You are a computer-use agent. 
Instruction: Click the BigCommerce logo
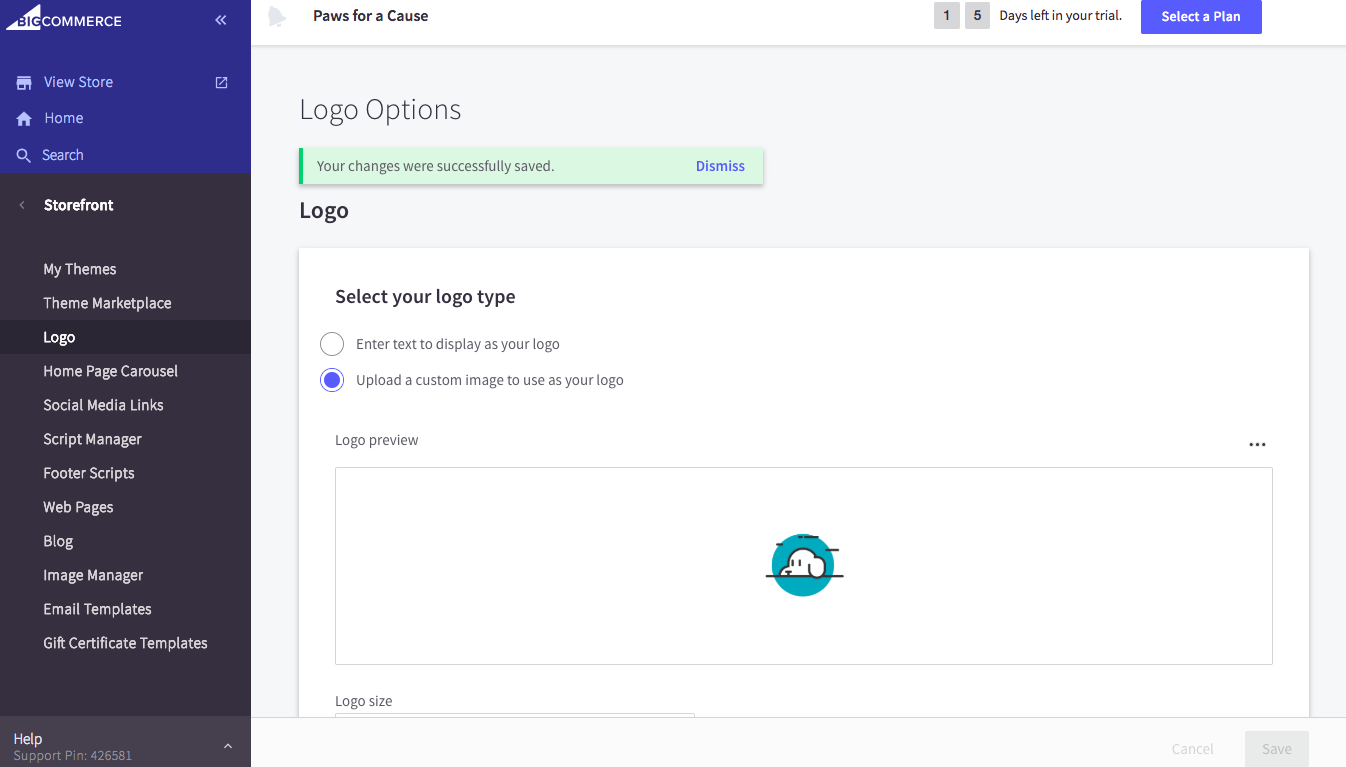point(64,18)
